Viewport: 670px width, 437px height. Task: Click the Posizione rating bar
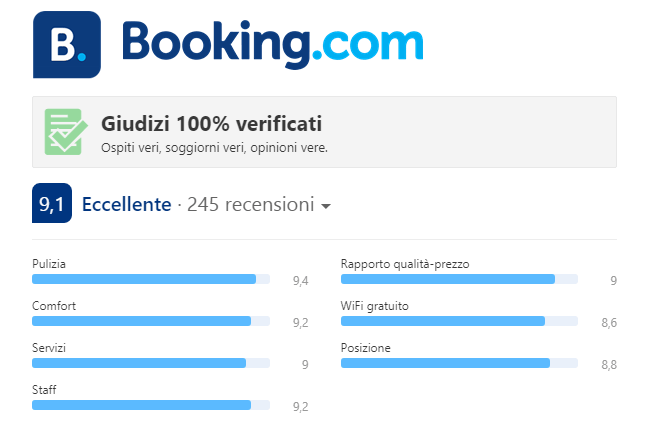coord(459,363)
